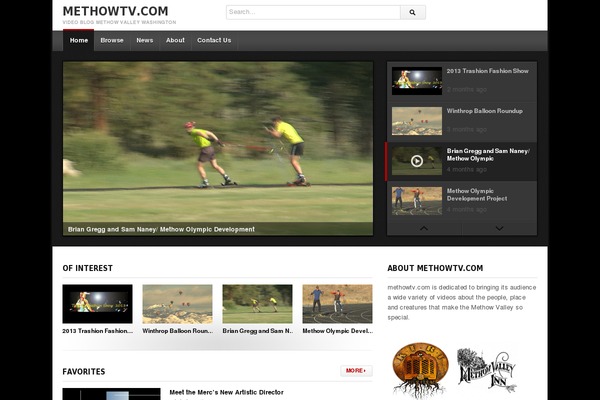This screenshot has height=400, width=600.
Task: Open the KTRT radio logo
Action: pyautogui.click(x=419, y=369)
